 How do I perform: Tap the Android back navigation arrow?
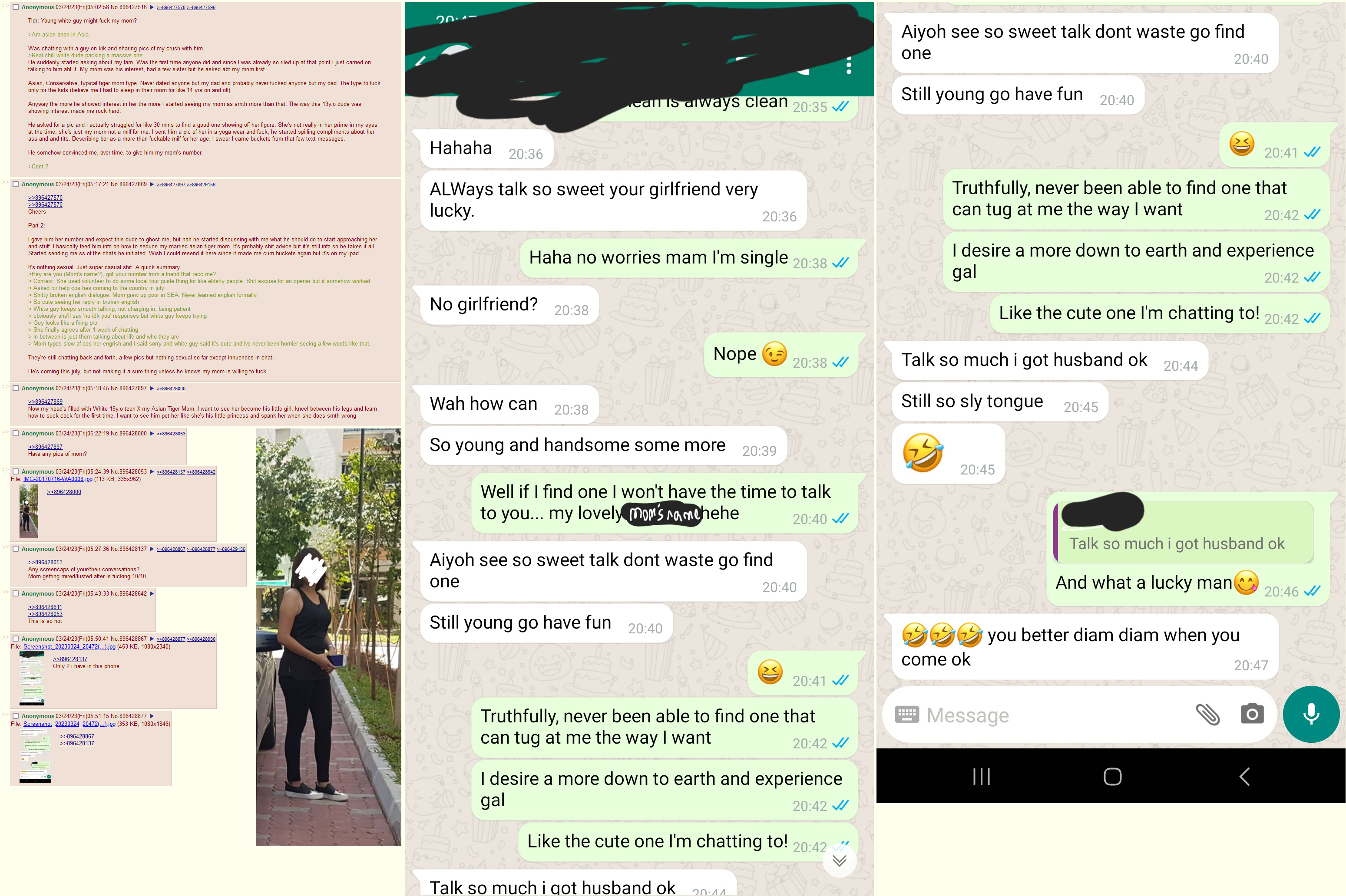[x=1245, y=777]
